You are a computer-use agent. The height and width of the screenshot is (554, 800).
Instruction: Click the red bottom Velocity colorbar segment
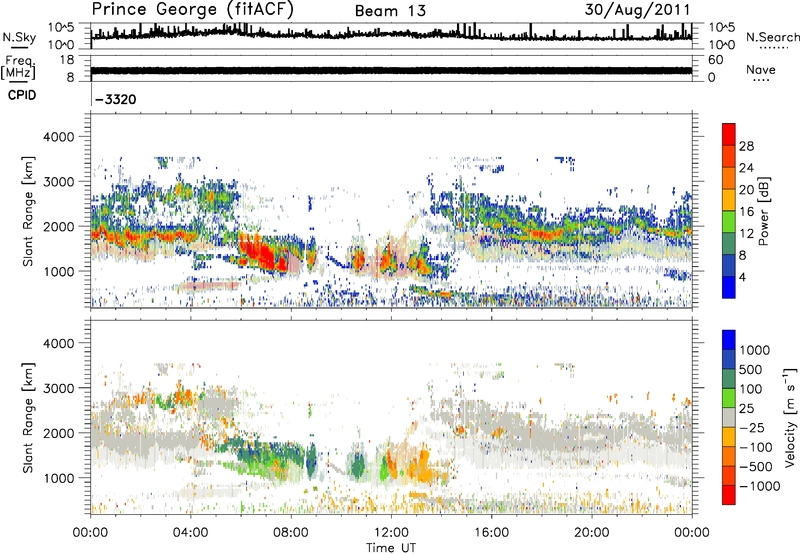click(x=729, y=495)
